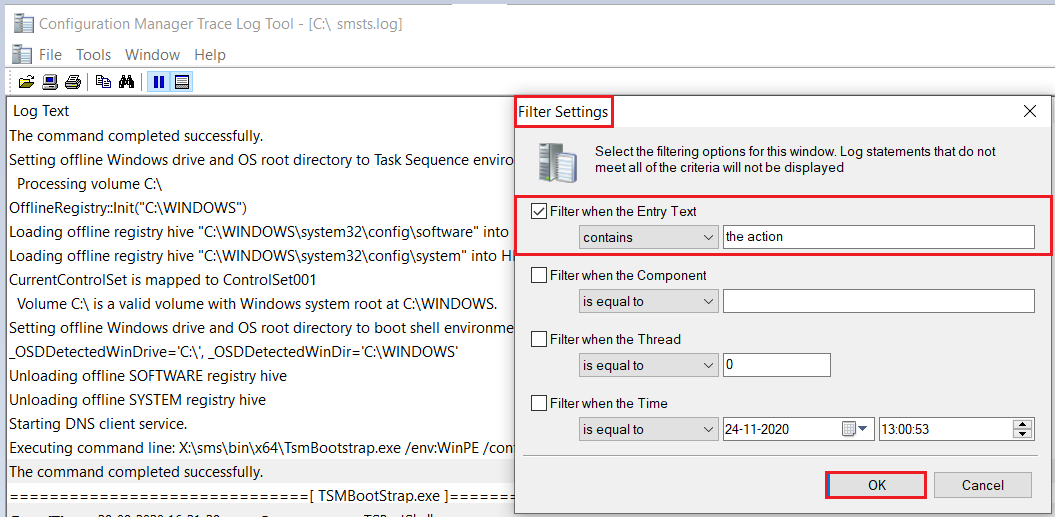Select row 'Unloading offline SOFTWARE registry hive'
The width and height of the screenshot is (1055, 517).
tap(260, 376)
